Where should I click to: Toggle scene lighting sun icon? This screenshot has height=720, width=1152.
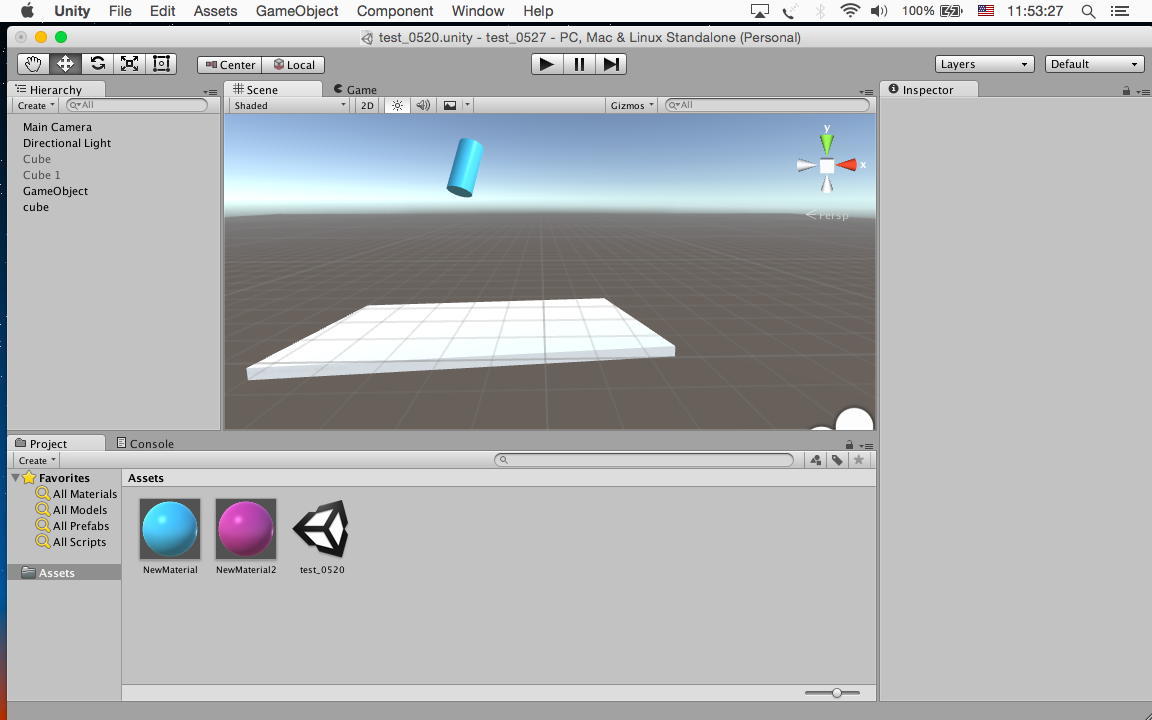tap(397, 105)
